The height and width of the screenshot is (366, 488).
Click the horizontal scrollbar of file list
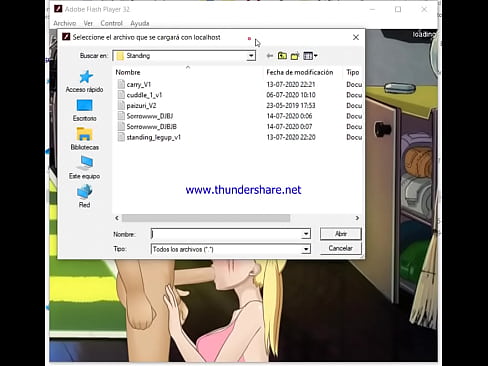[x=206, y=218]
